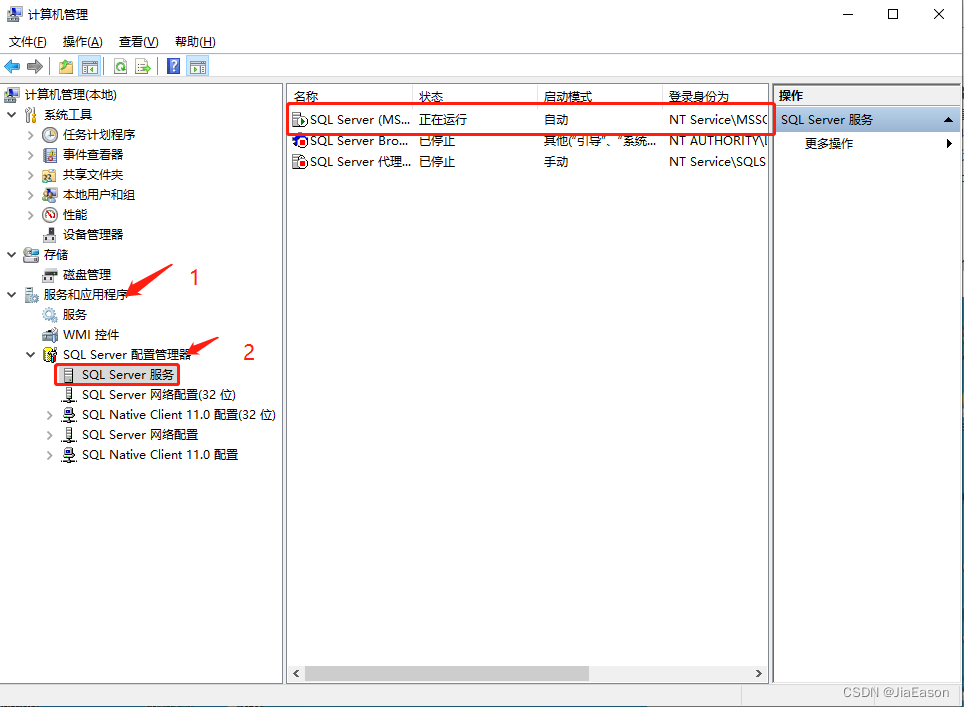Click the SQL Server 配置管理器 icon
The image size is (964, 707).
click(x=50, y=355)
